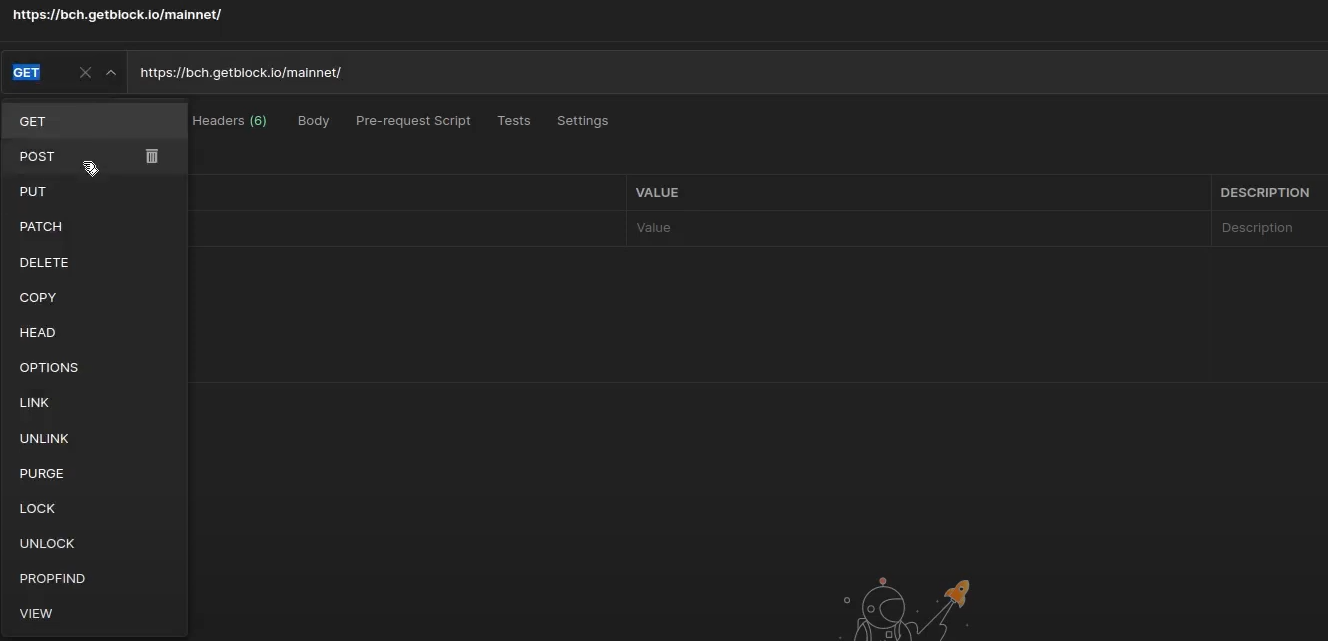
Task: Select PUT method option
Action: [x=95, y=191]
